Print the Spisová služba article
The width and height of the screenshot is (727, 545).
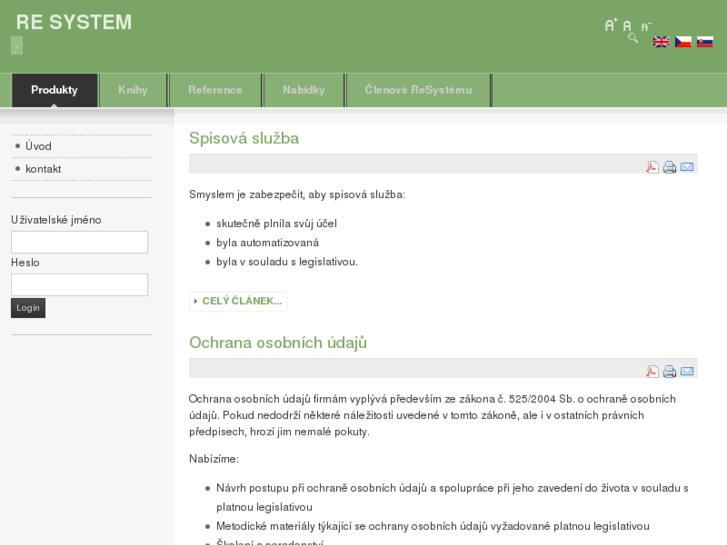pyautogui.click(x=670, y=167)
